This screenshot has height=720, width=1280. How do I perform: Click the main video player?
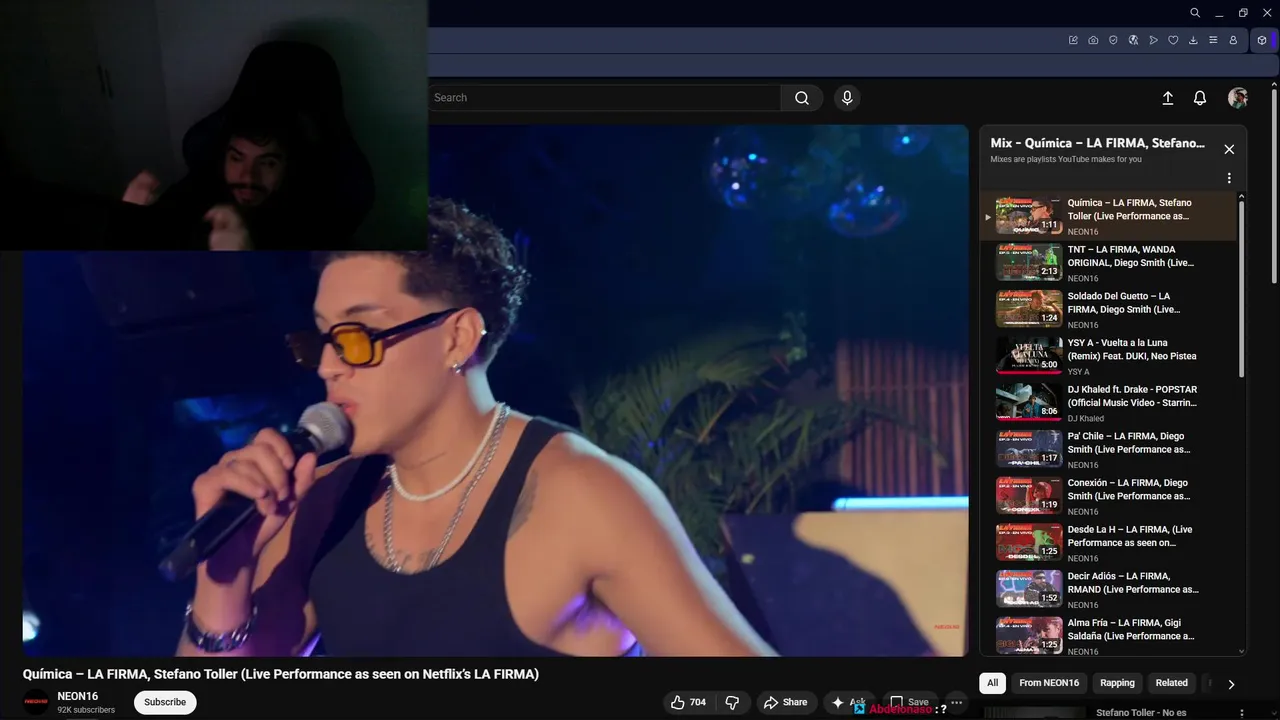(495, 390)
